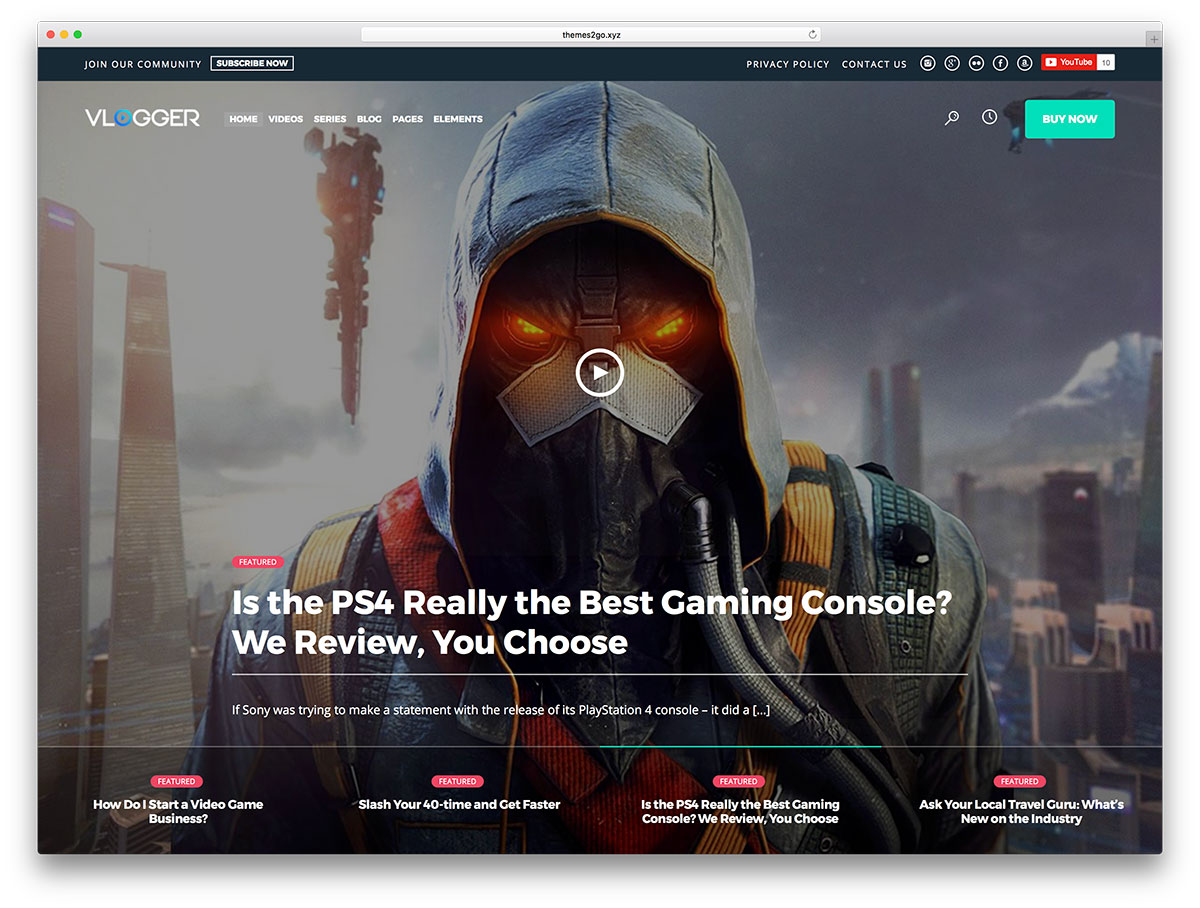This screenshot has width=1200, height=908.
Task: Click the Subscribe Now button
Action: coord(252,63)
